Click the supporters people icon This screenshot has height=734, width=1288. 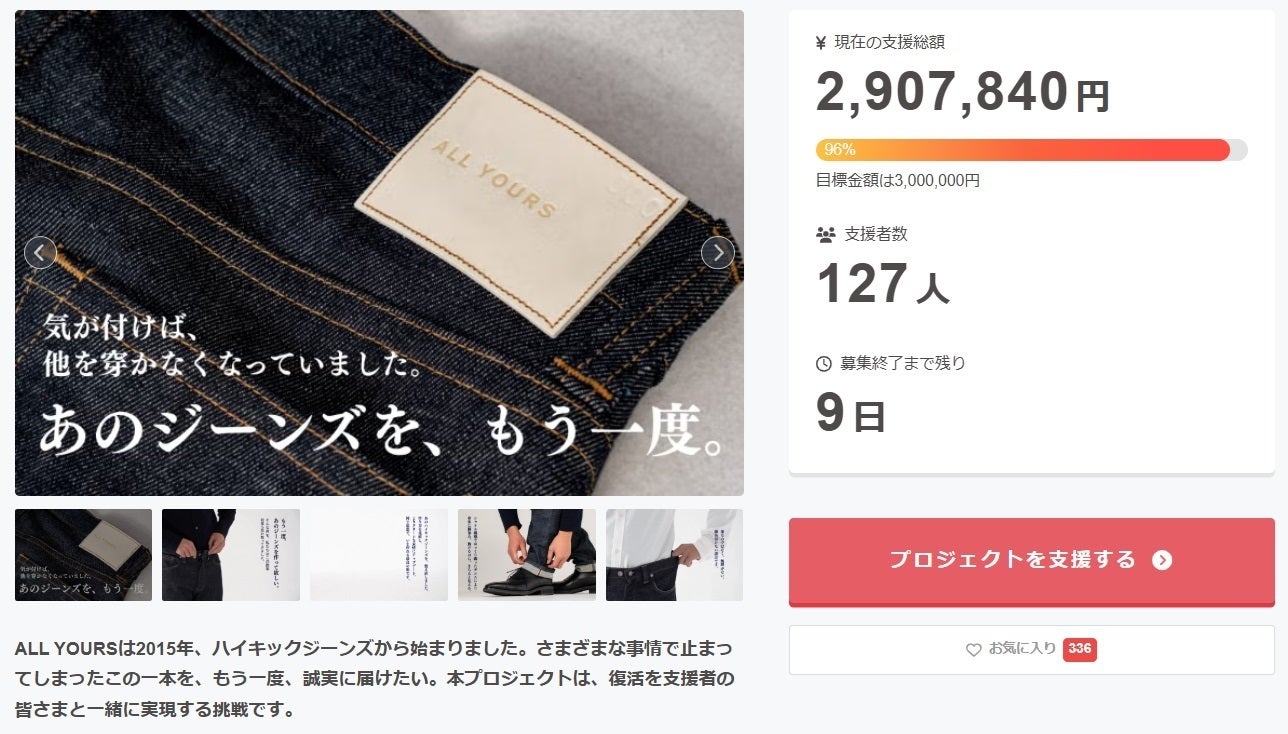point(826,235)
